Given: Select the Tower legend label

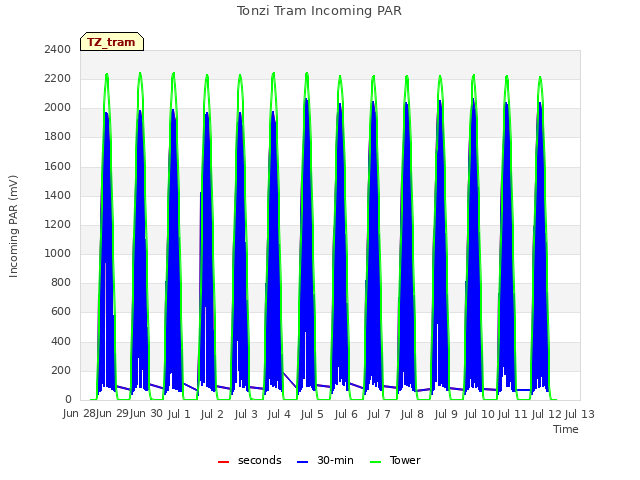Looking at the screenshot, I should point(405,460).
